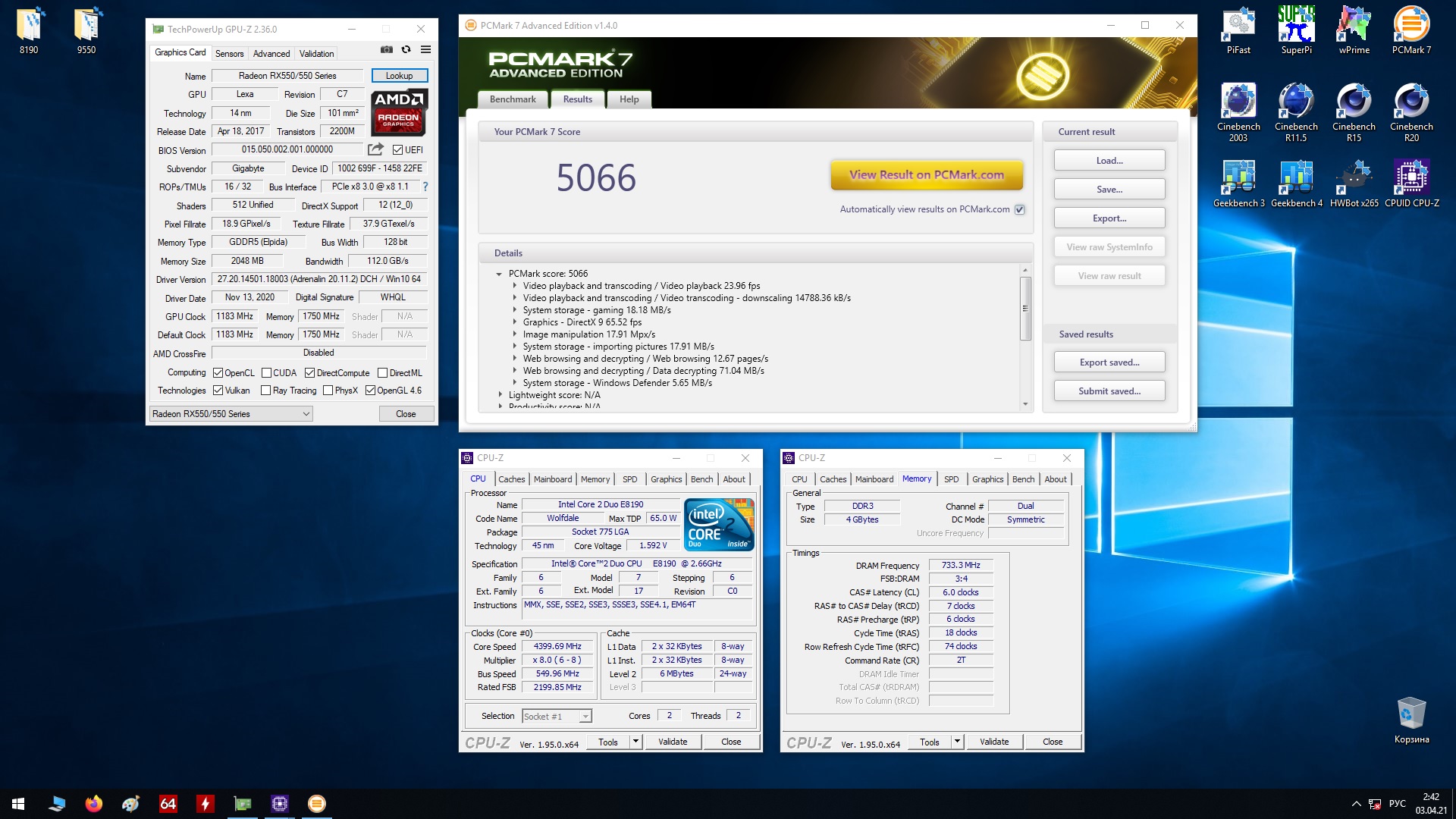
Task: Click scroll down arrow in Details list
Action: pos(1025,404)
